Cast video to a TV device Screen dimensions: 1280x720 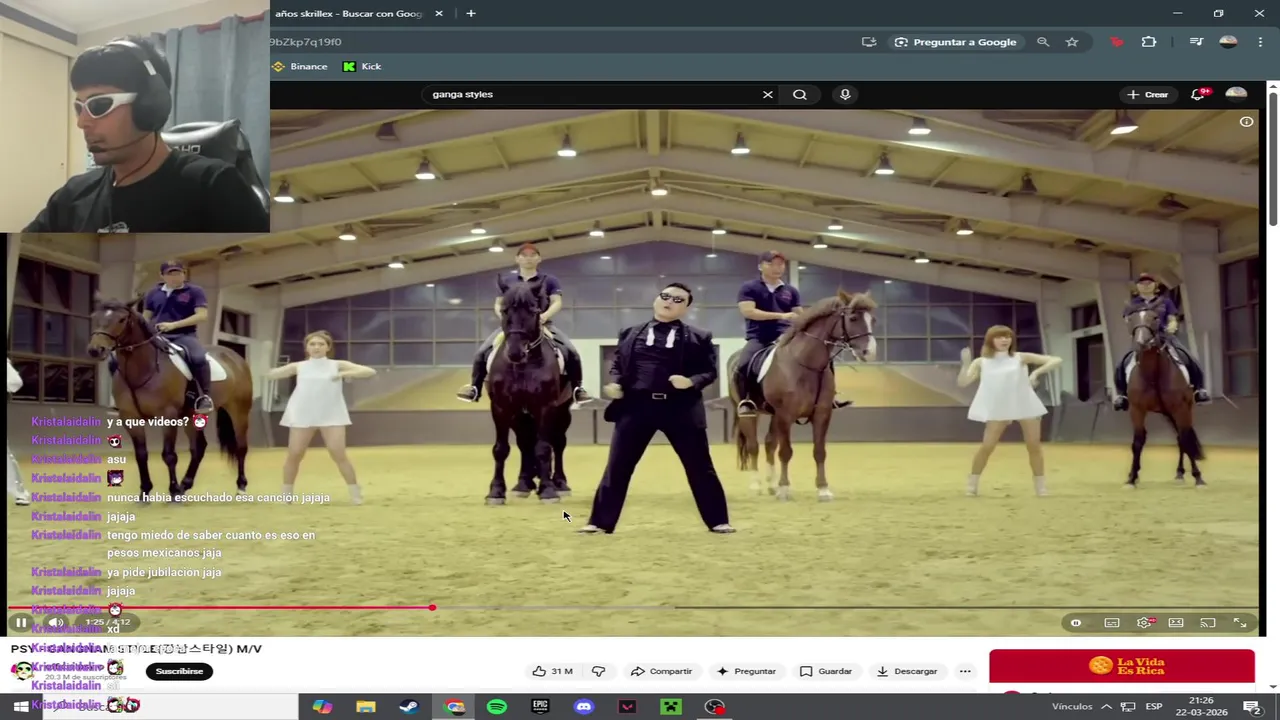[1208, 623]
